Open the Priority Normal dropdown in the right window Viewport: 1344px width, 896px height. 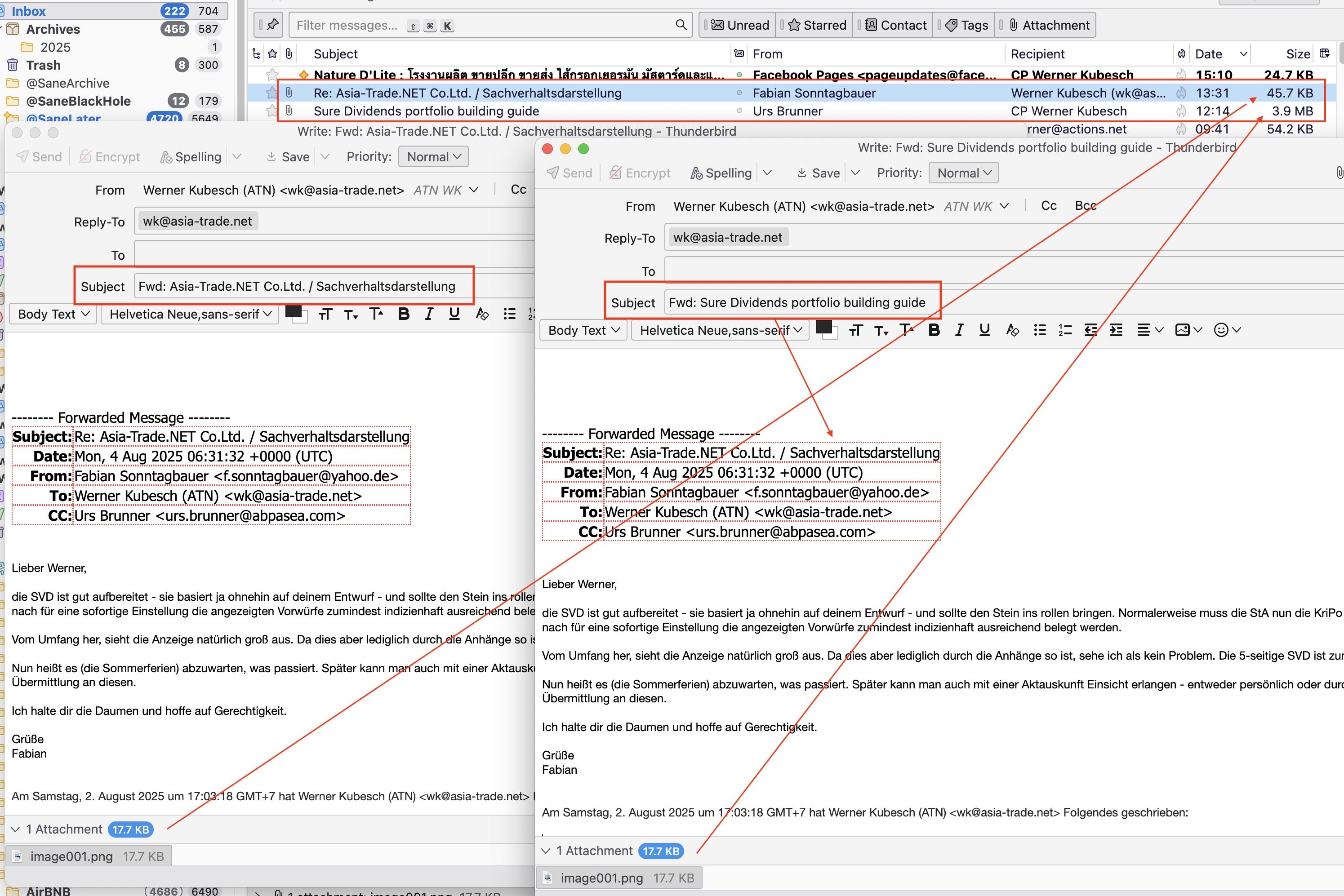point(964,173)
